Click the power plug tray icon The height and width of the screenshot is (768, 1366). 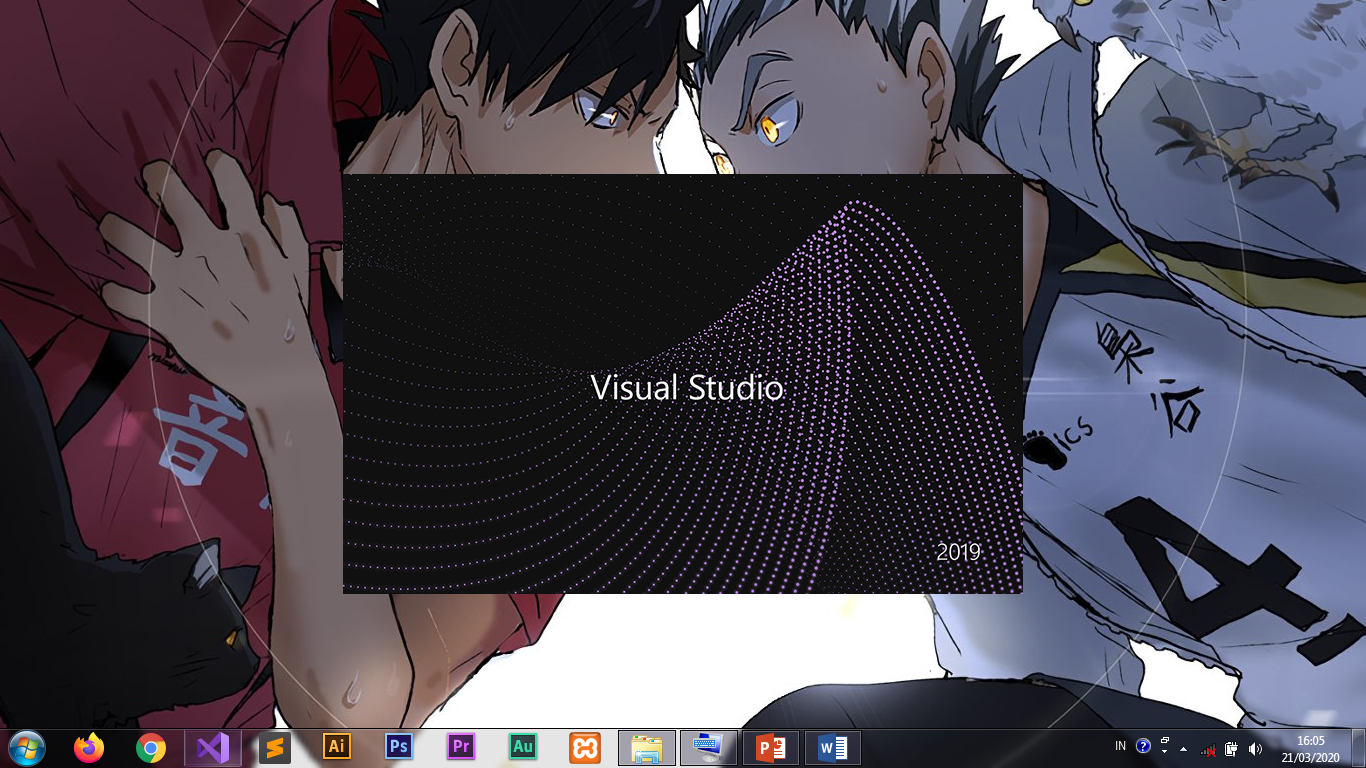coord(1232,748)
